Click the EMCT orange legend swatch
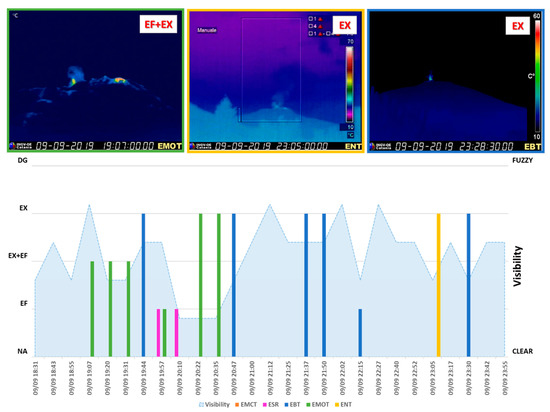Viewport: 550px width, 412px height. click(x=237, y=405)
